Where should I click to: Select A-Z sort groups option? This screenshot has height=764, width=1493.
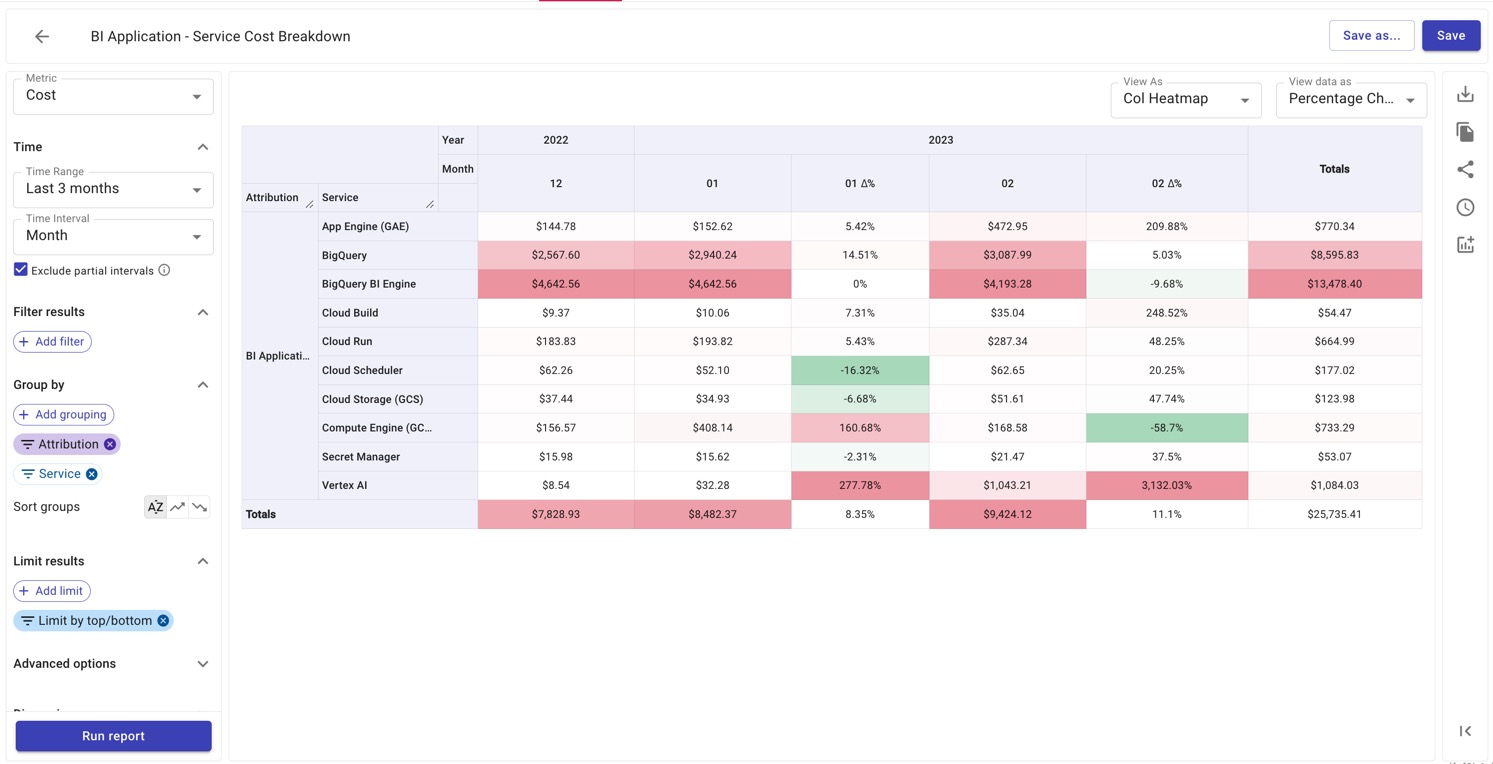[x=155, y=507]
